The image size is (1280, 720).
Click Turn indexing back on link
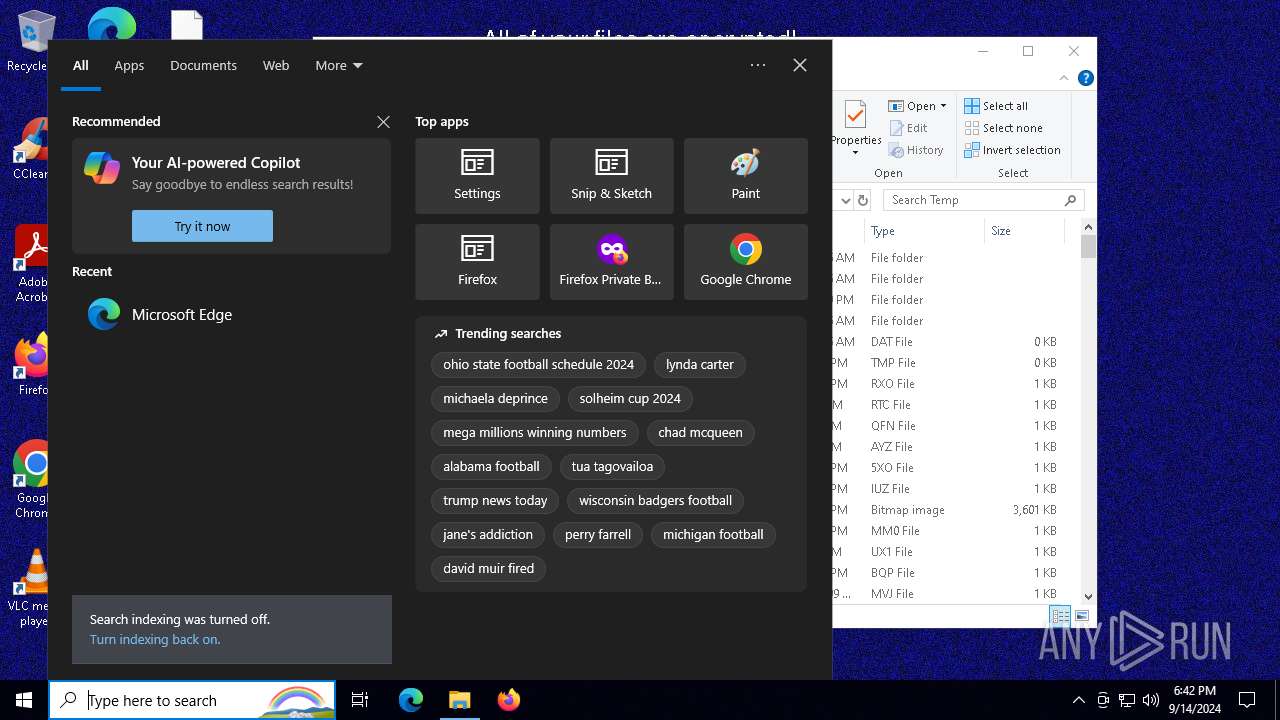tap(155, 639)
